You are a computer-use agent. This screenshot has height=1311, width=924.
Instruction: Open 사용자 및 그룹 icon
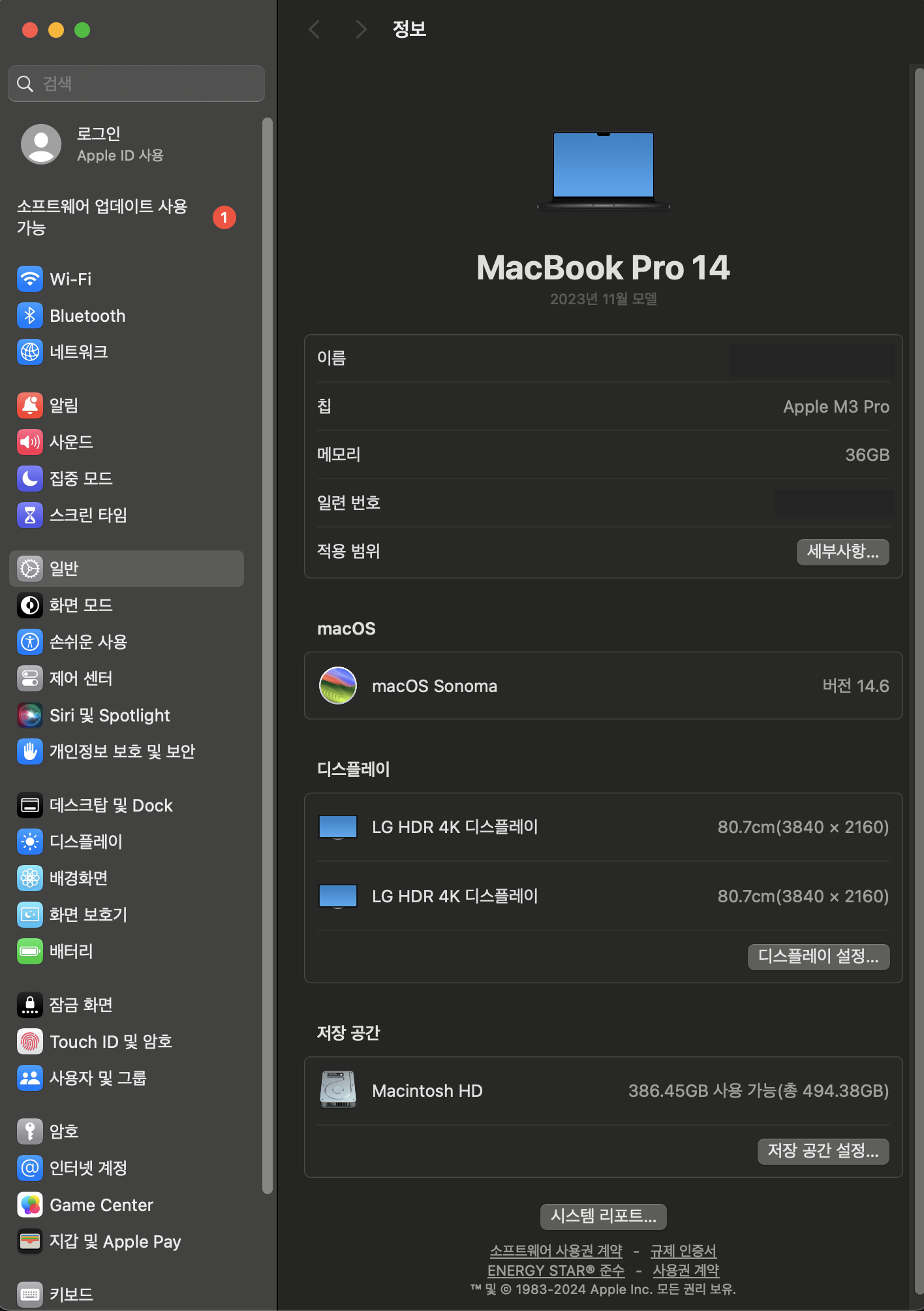point(30,1078)
